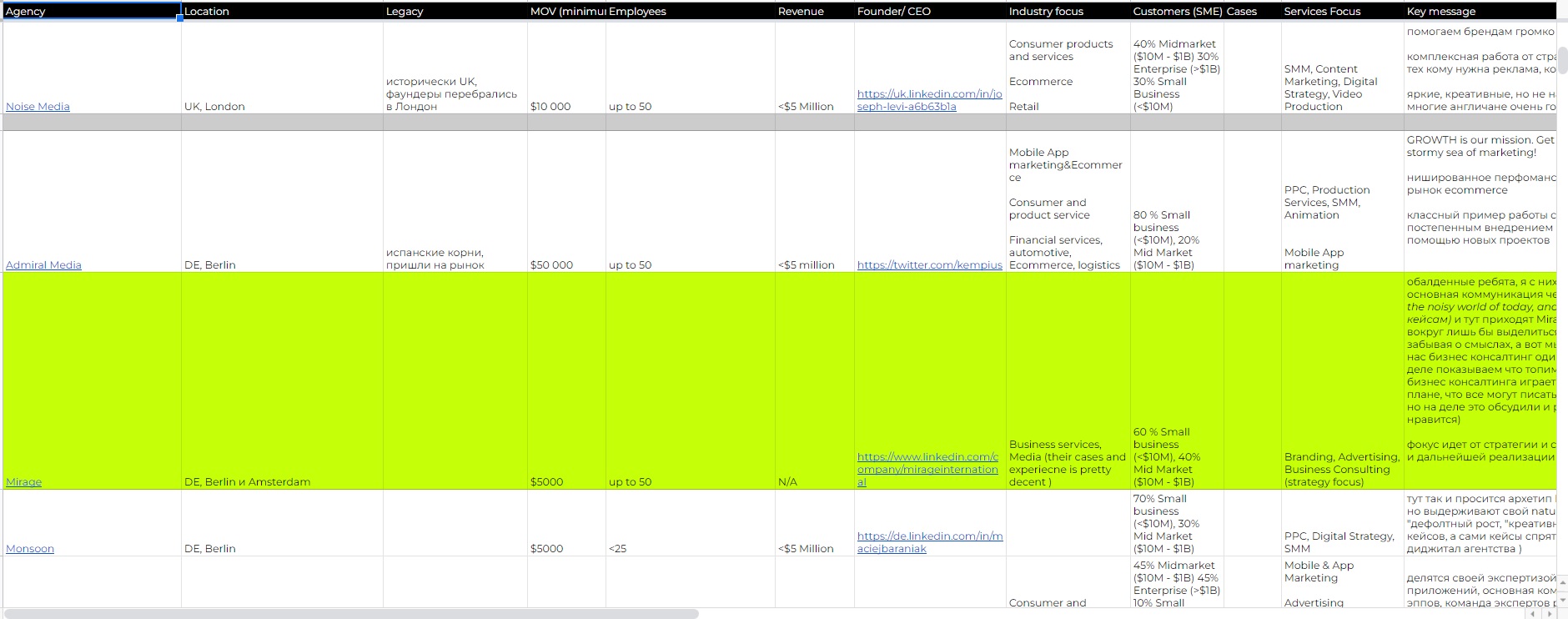Select Mirage's '$5000' MOV cell
Viewport: 1568px width, 619px height.
567,381
